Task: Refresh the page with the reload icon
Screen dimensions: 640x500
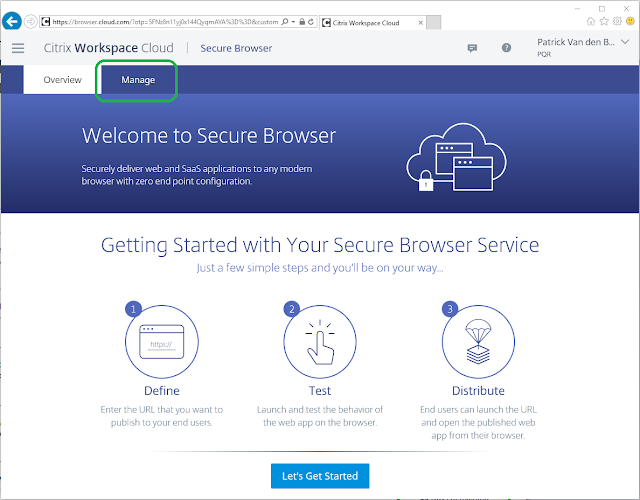Action: [x=311, y=22]
